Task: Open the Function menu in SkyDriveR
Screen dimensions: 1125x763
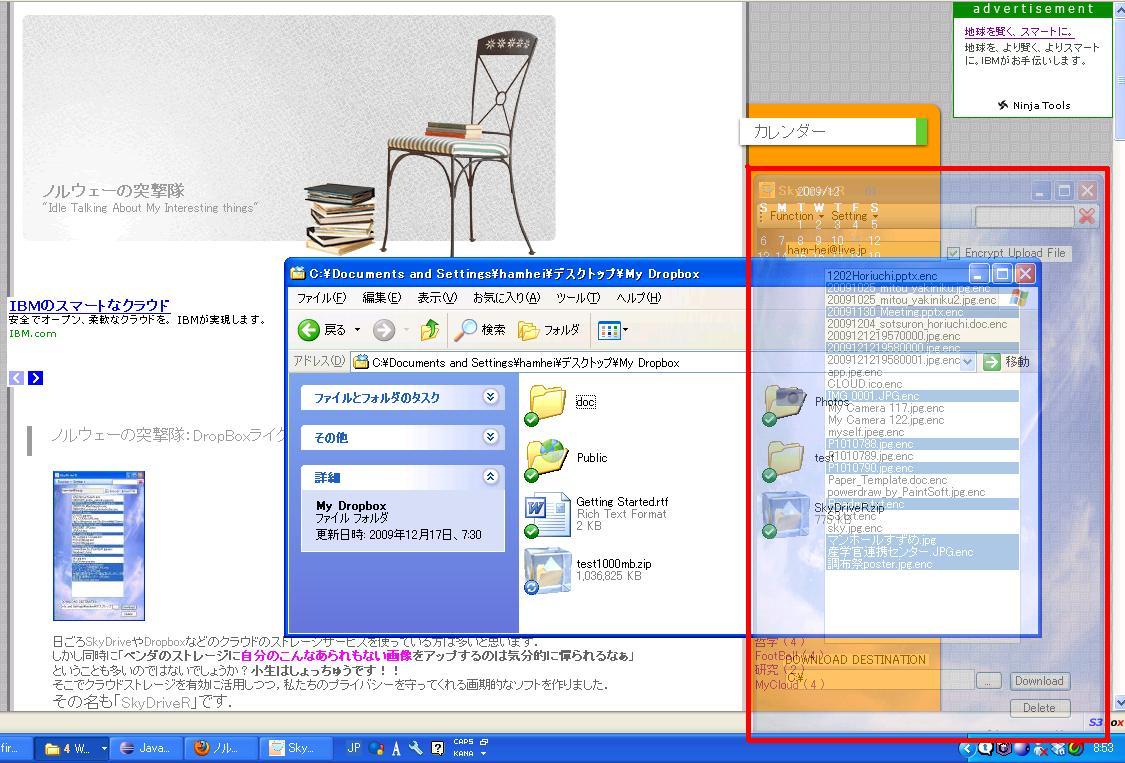Action: [x=796, y=215]
